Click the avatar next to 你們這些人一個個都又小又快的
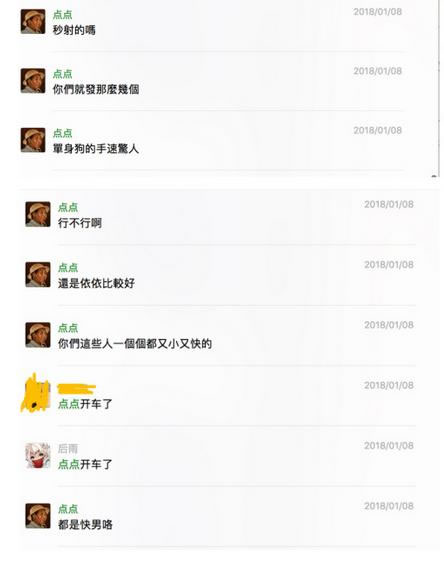Image resolution: width=444 pixels, height=579 pixels. (x=38, y=335)
